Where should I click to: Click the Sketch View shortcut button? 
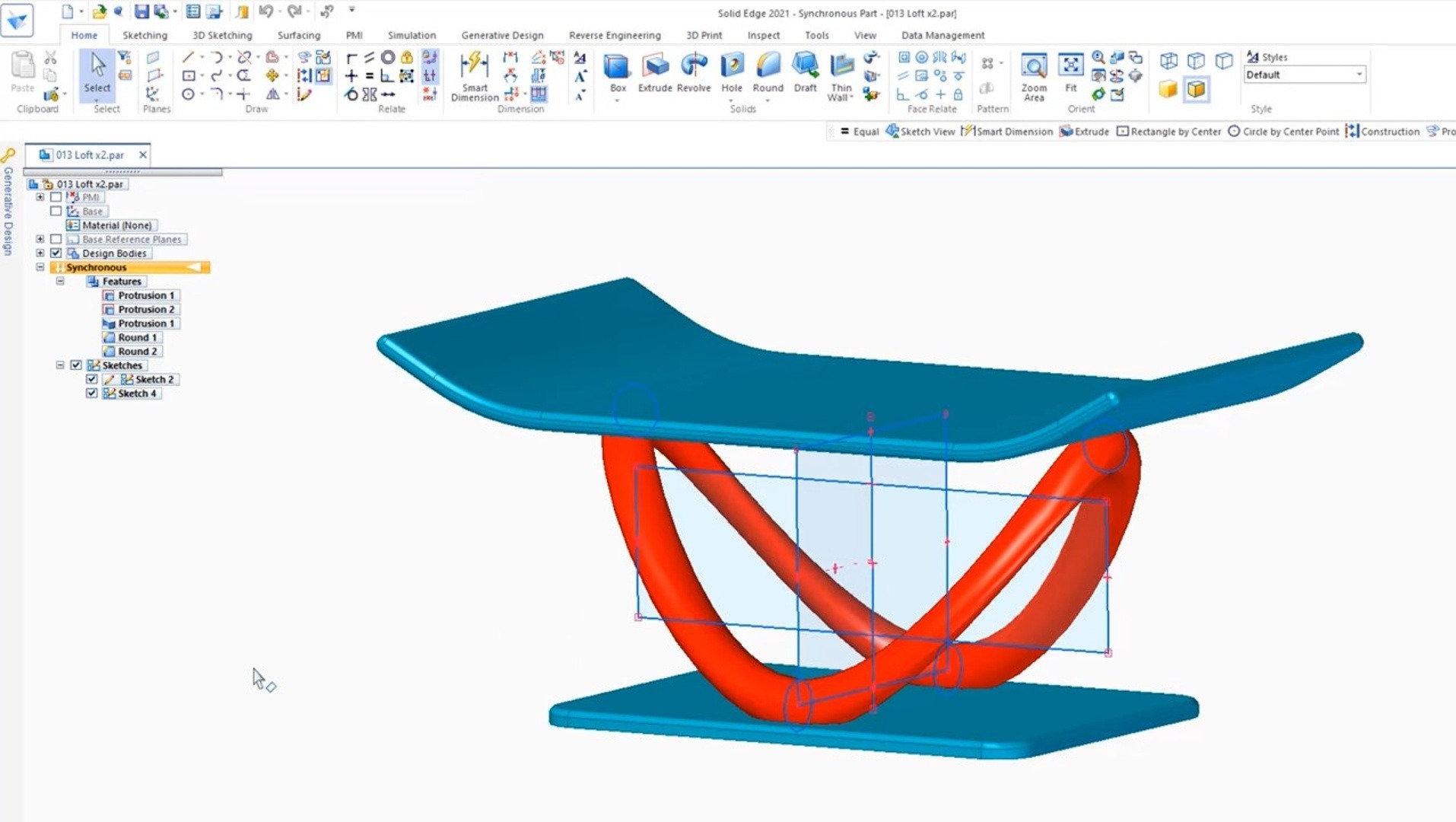(920, 132)
